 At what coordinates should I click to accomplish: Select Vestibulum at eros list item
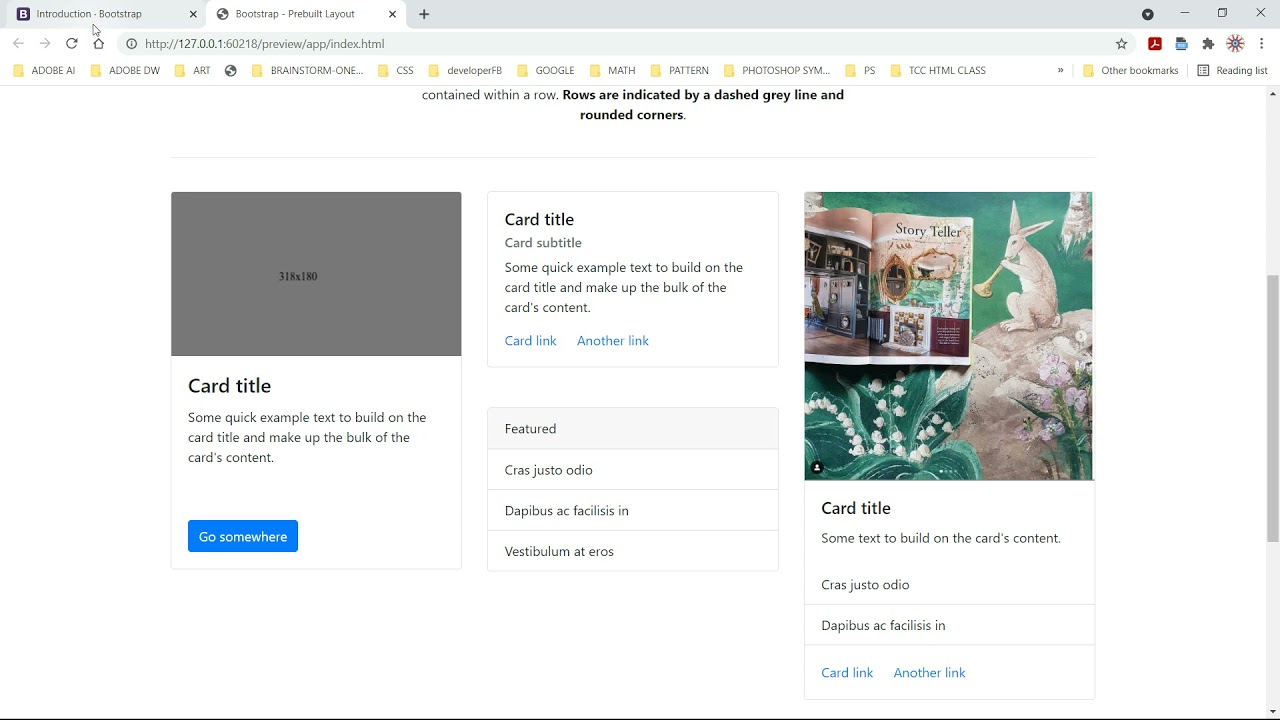click(x=633, y=551)
